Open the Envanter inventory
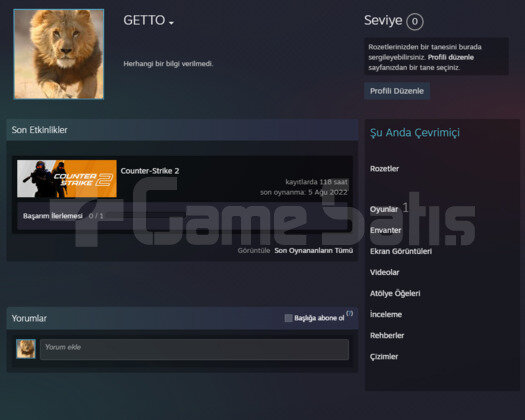Image resolution: width=525 pixels, height=420 pixels. click(385, 230)
